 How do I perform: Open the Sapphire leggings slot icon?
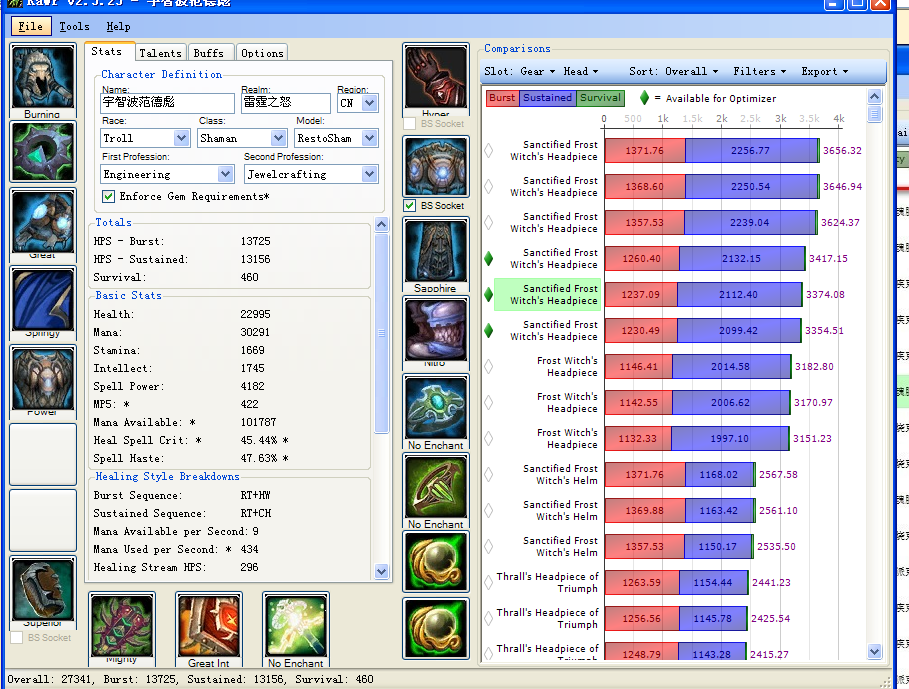435,251
